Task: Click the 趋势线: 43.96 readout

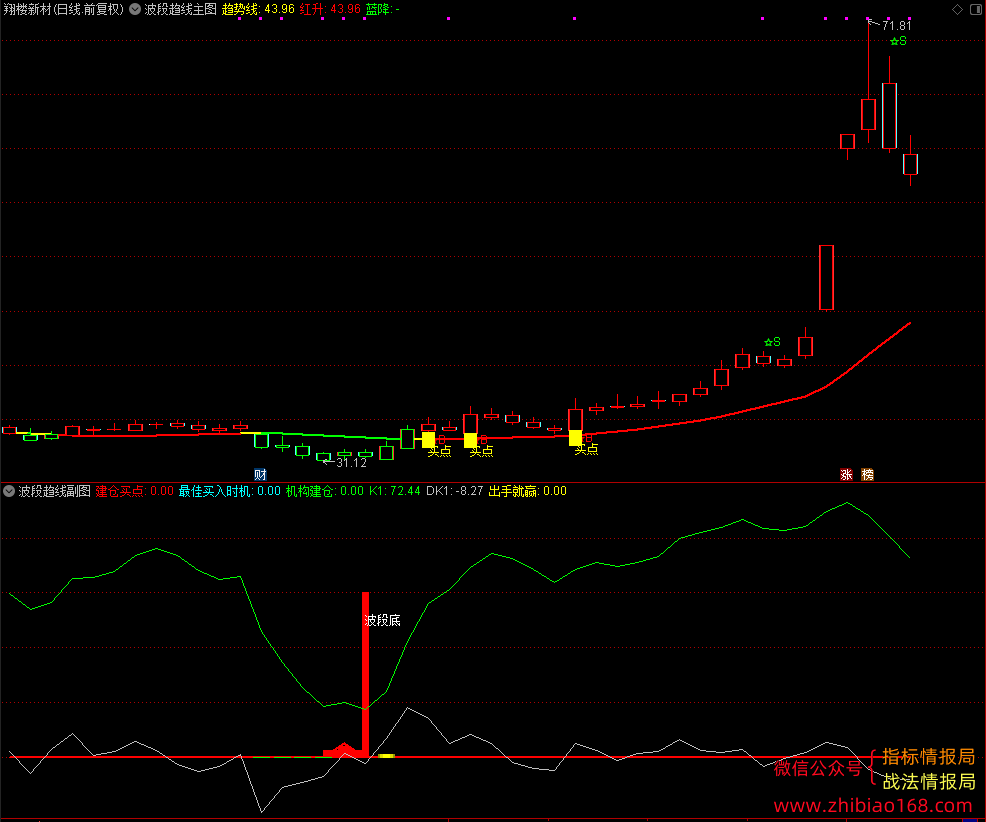Action: 258,9
